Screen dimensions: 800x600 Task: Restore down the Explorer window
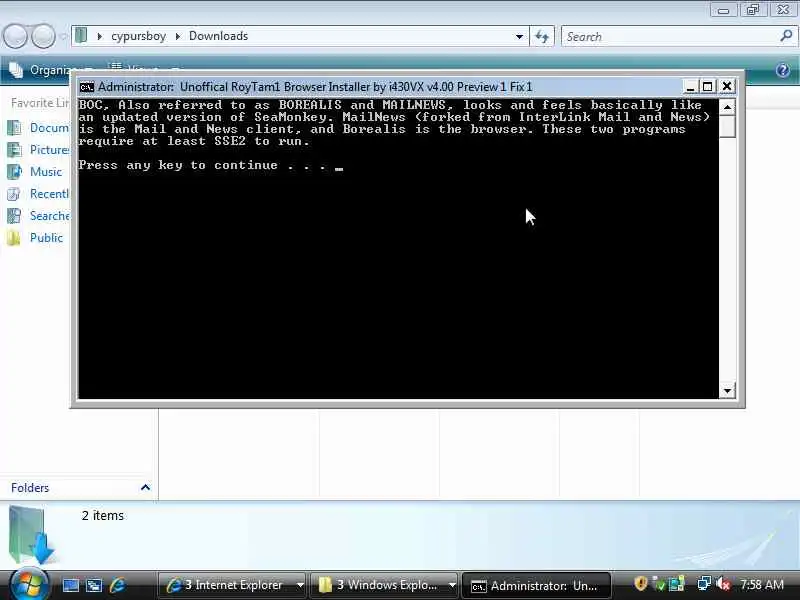pos(753,10)
